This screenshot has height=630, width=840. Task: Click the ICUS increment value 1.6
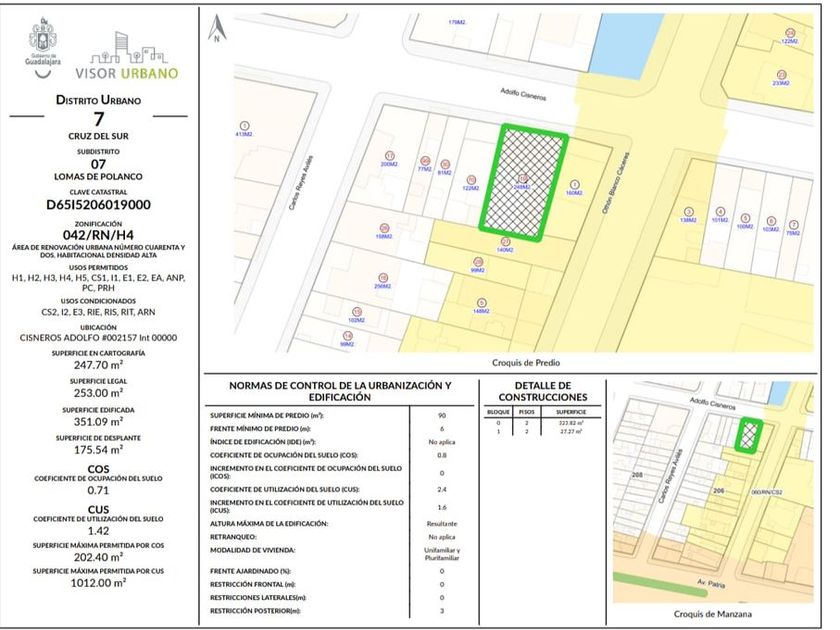click(x=442, y=507)
